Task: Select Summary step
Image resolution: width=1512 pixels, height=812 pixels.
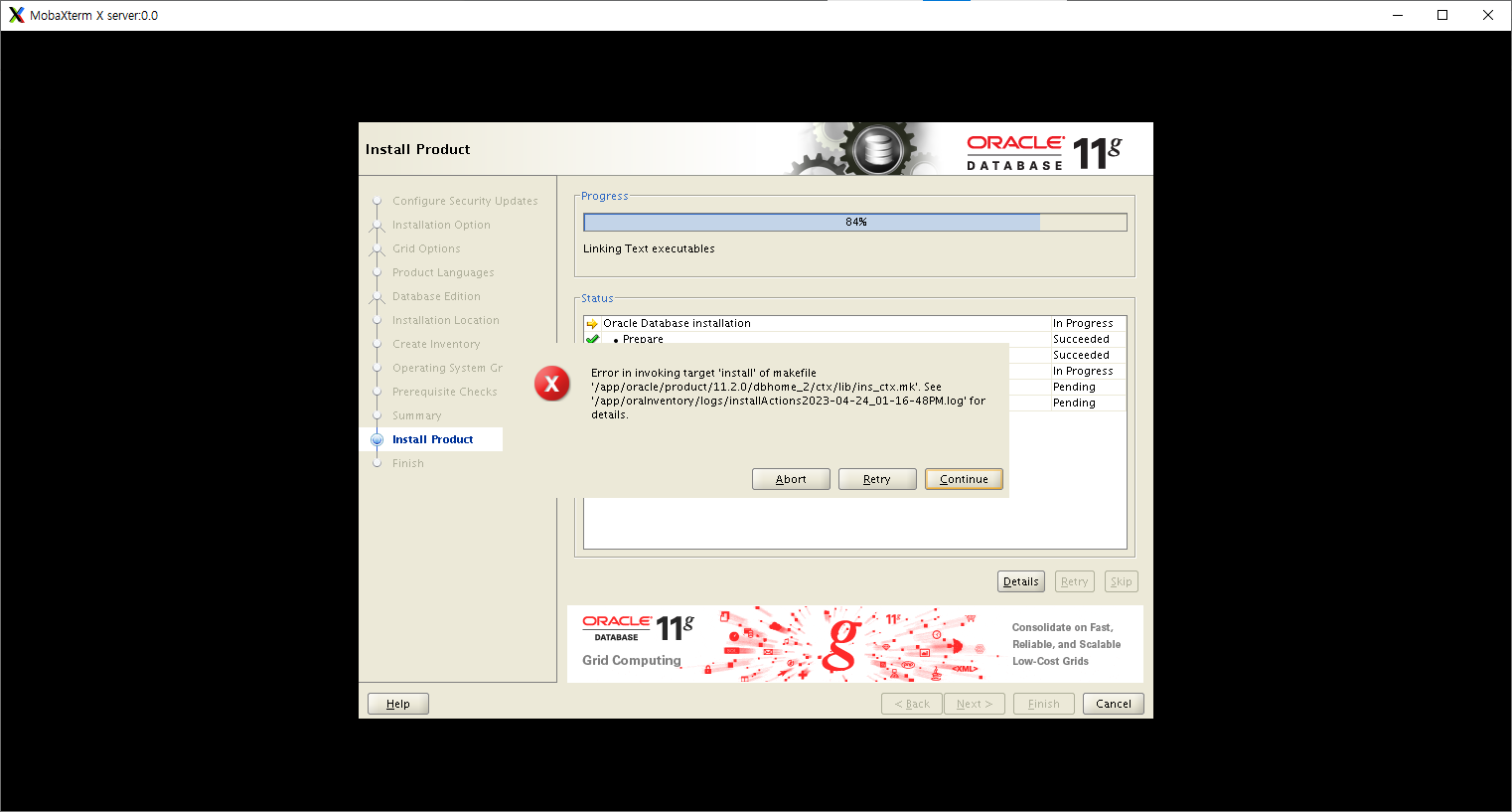Action: [417, 415]
